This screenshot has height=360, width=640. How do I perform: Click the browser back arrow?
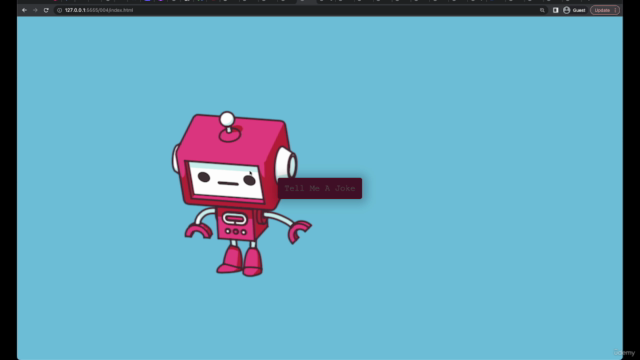click(24, 10)
